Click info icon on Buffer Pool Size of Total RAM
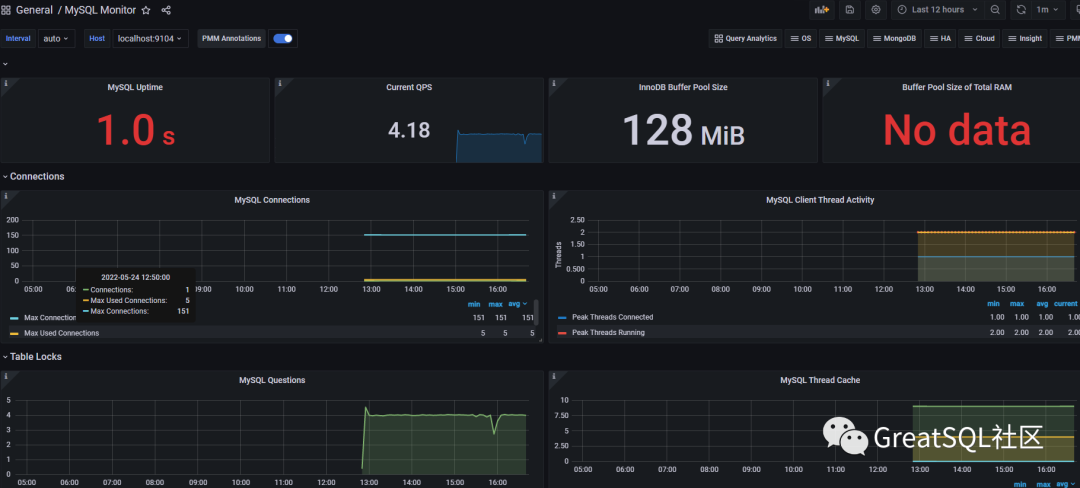Image resolution: width=1080 pixels, height=488 pixels. tap(828, 83)
